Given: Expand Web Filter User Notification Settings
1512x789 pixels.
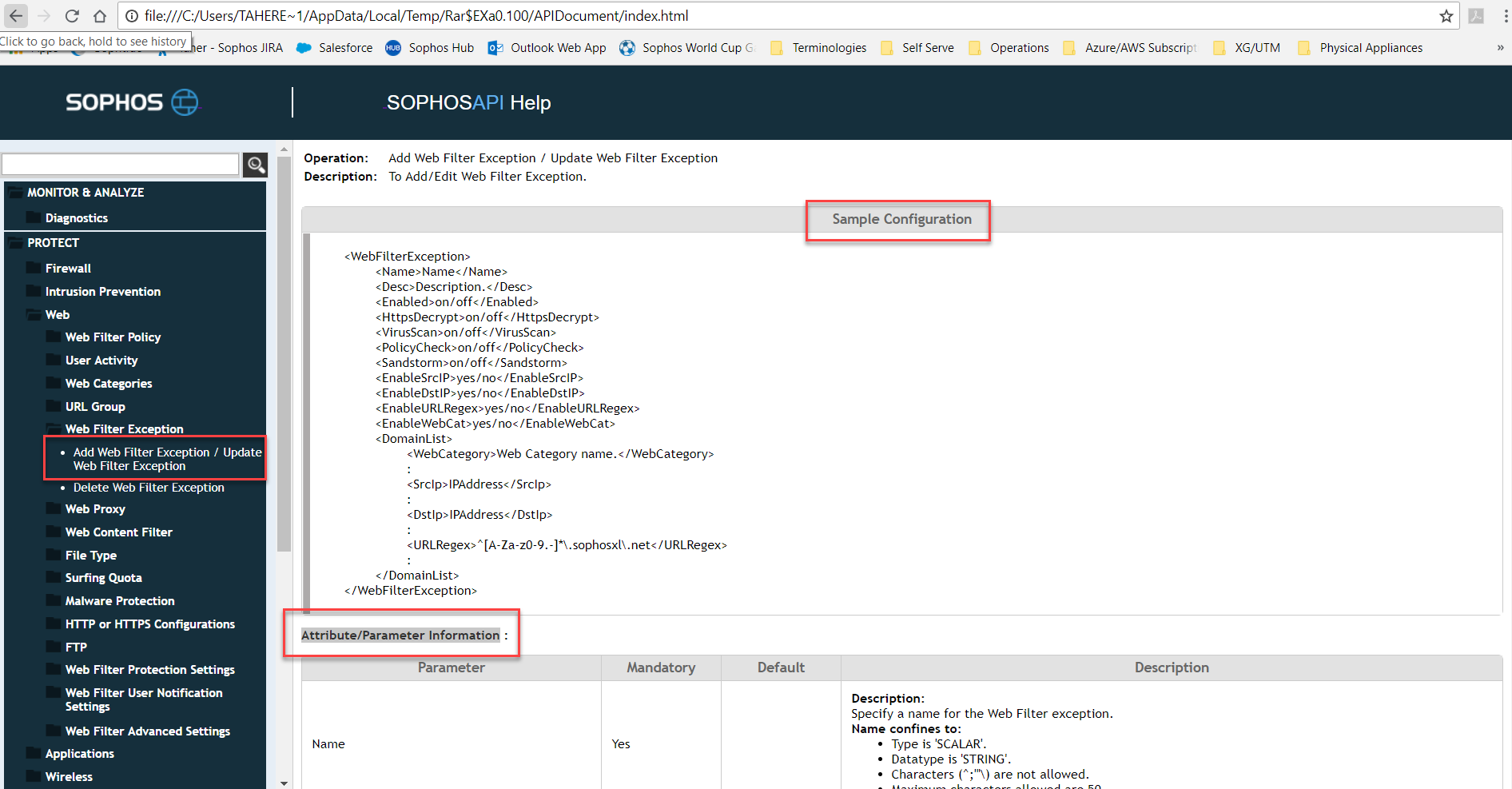Looking at the screenshot, I should pyautogui.click(x=144, y=699).
